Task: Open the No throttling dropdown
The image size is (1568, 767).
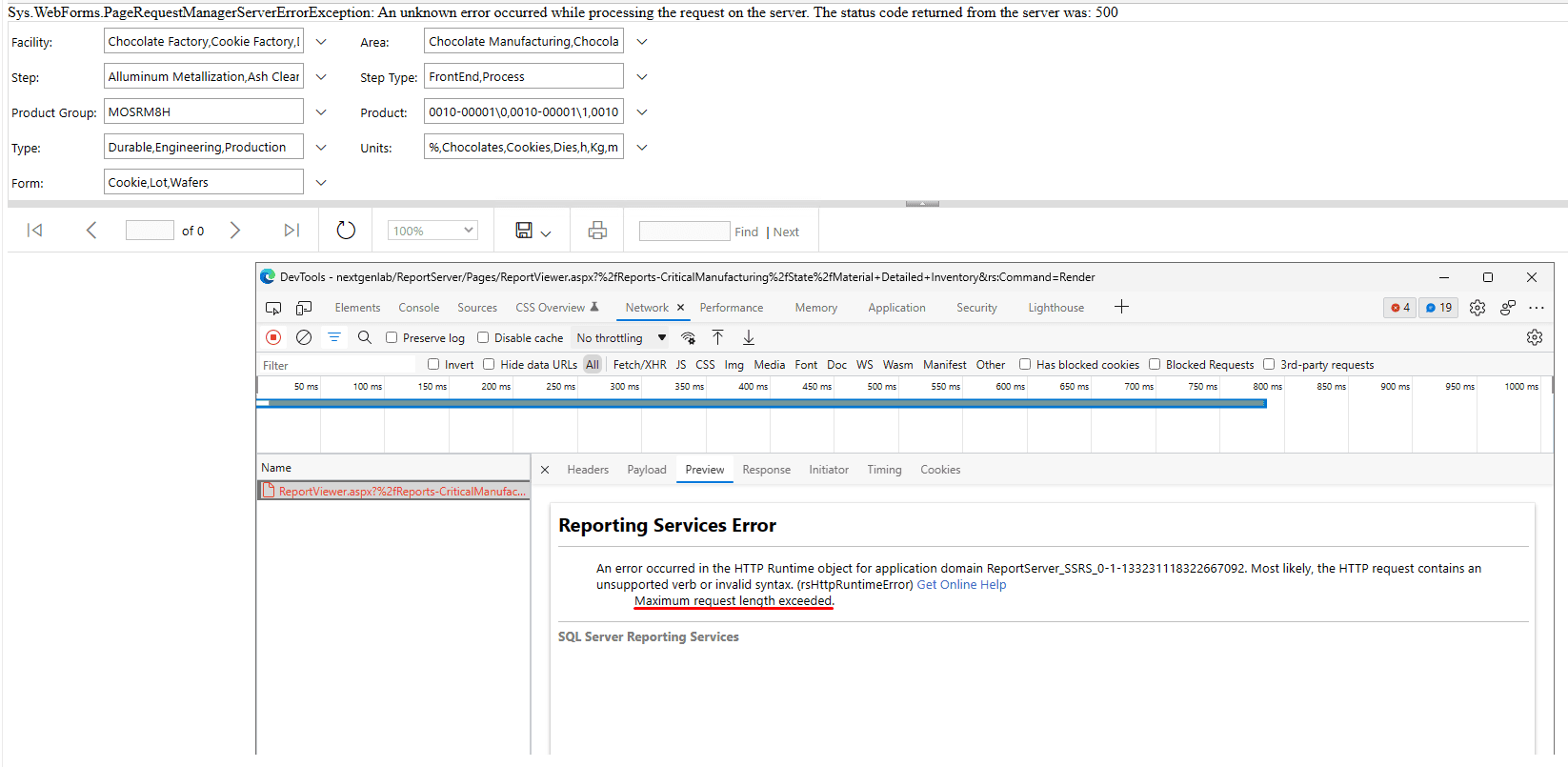Action: [621, 337]
